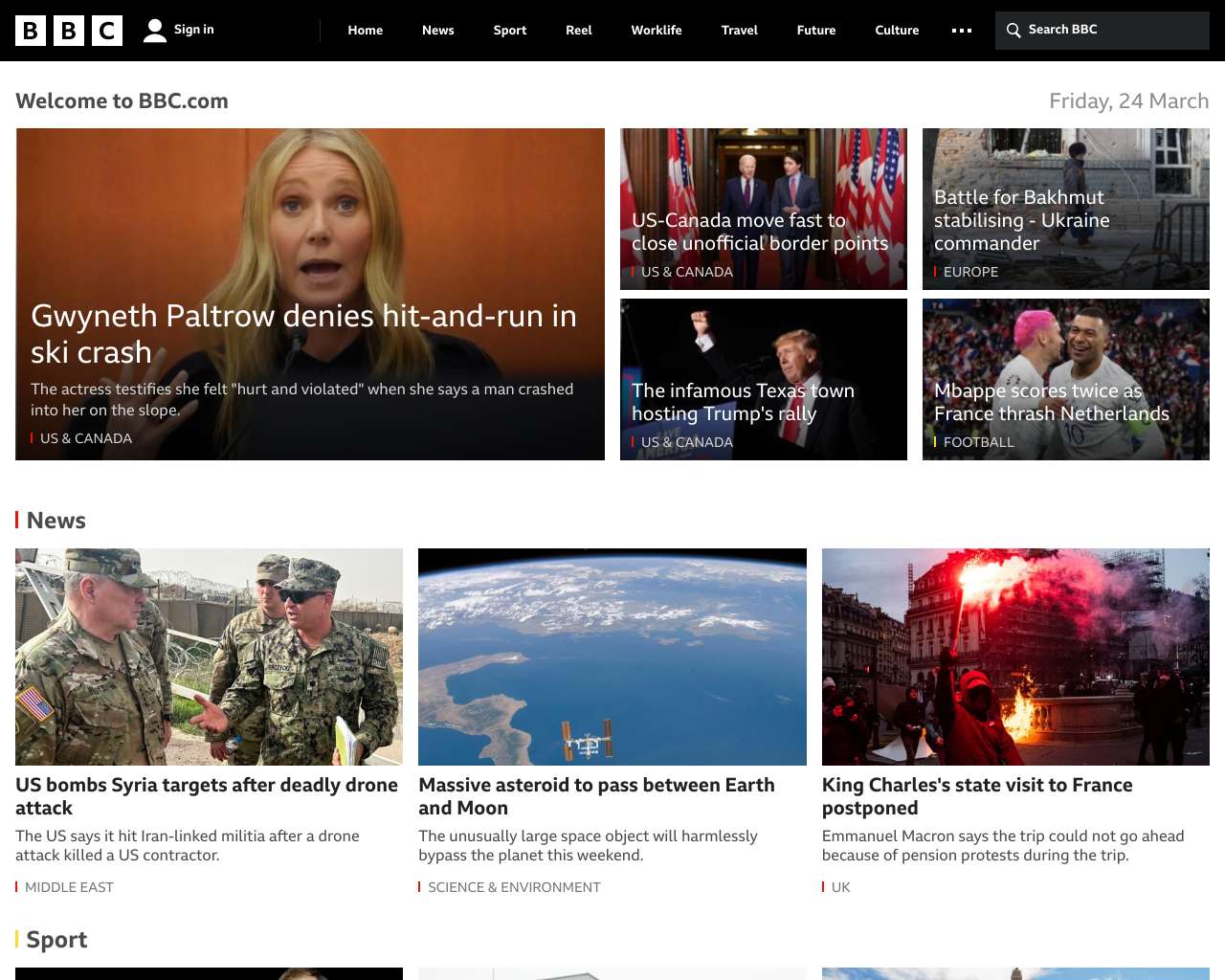The width and height of the screenshot is (1225, 980).
Task: Open the Reel nav item
Action: [x=579, y=31]
